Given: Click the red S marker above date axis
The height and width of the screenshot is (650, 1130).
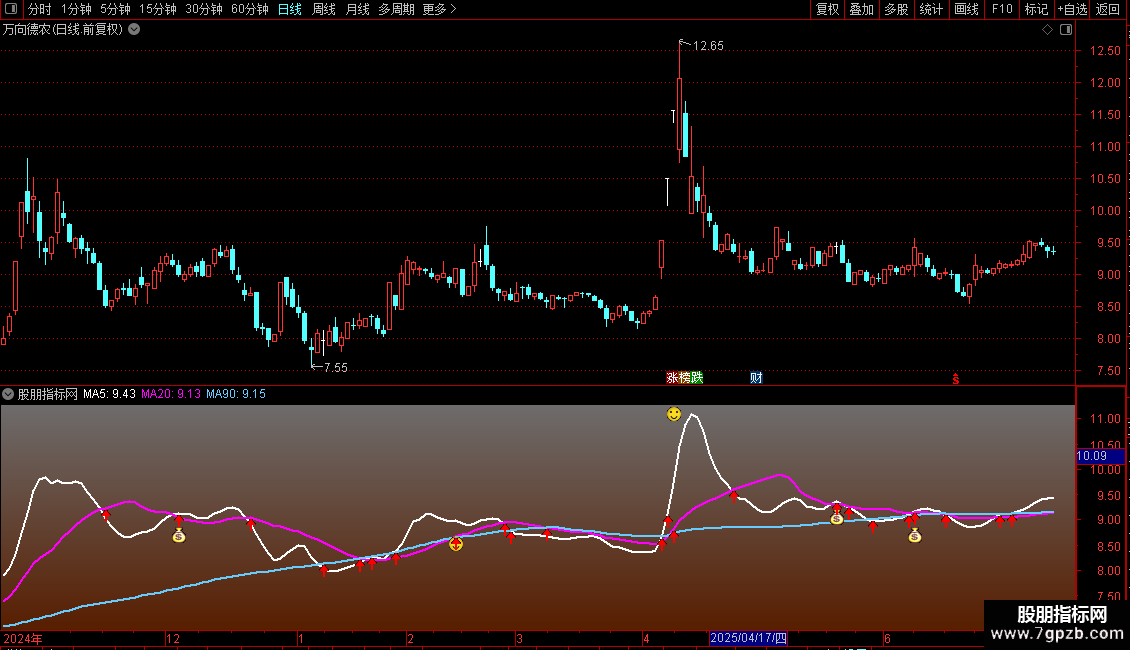Looking at the screenshot, I should tap(956, 379).
